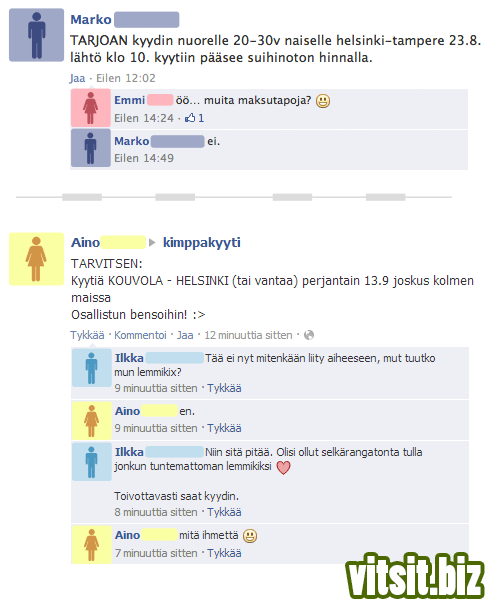Click the 'Eilen 12:02' timestamp

coord(126,78)
